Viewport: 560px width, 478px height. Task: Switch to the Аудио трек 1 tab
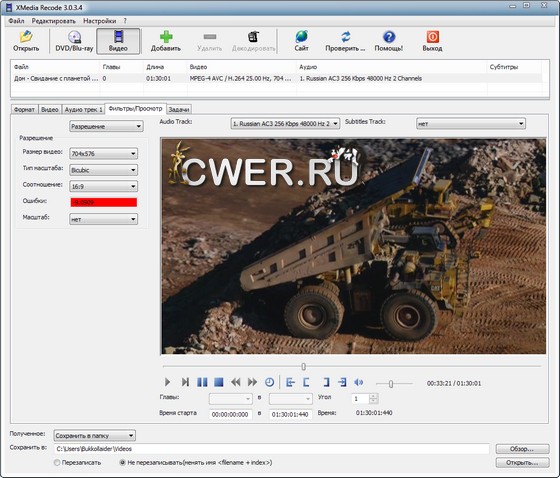84,110
